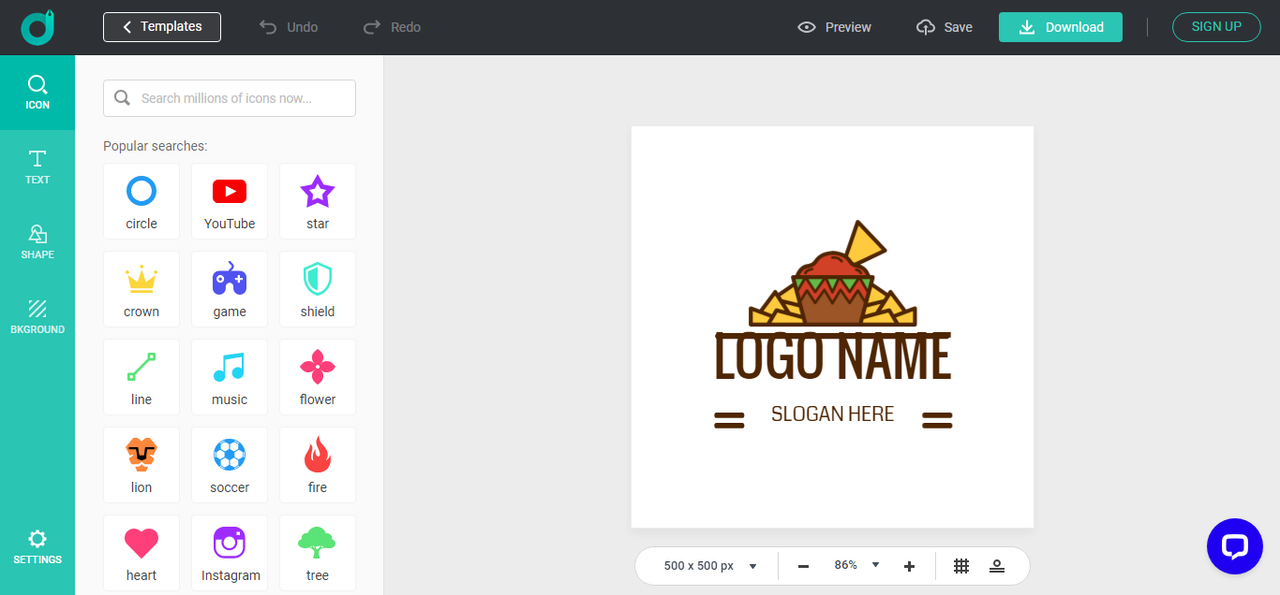Toggle the canvas grid
Viewport: 1280px width, 595px height.
click(961, 566)
